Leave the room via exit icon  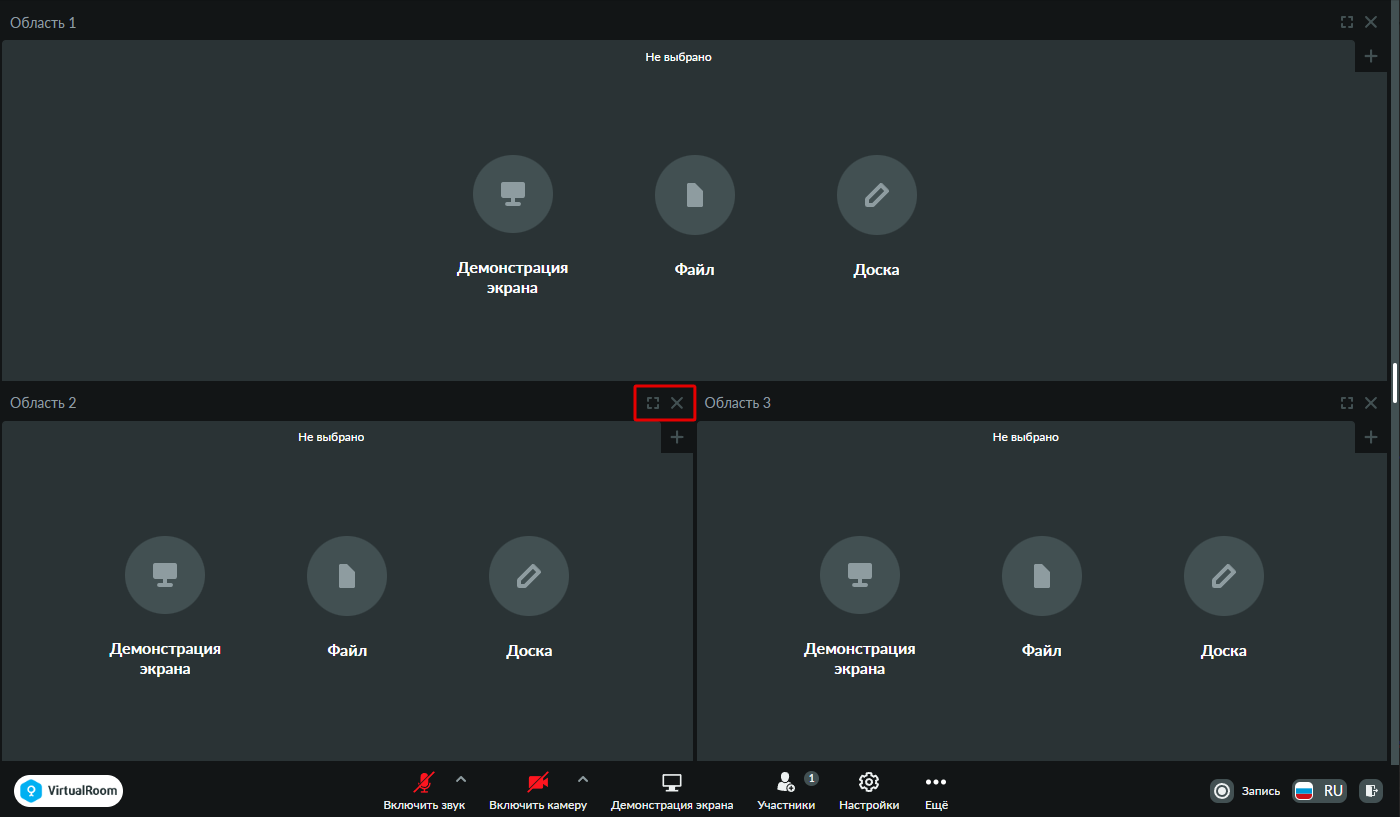point(1371,791)
